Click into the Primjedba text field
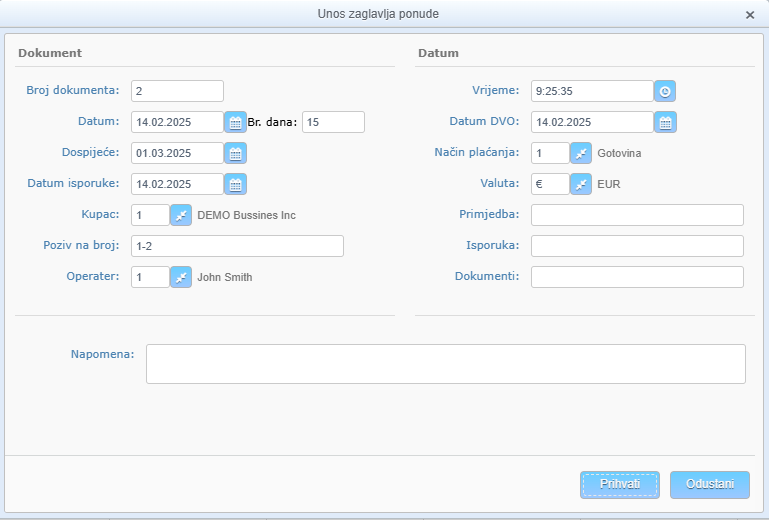The height and width of the screenshot is (520, 769). pos(637,215)
